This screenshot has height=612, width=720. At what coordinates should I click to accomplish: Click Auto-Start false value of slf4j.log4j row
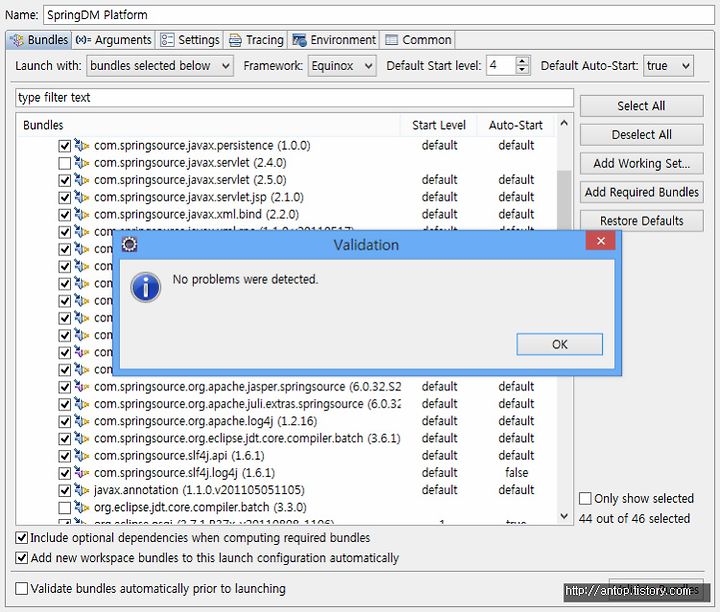[x=517, y=473]
